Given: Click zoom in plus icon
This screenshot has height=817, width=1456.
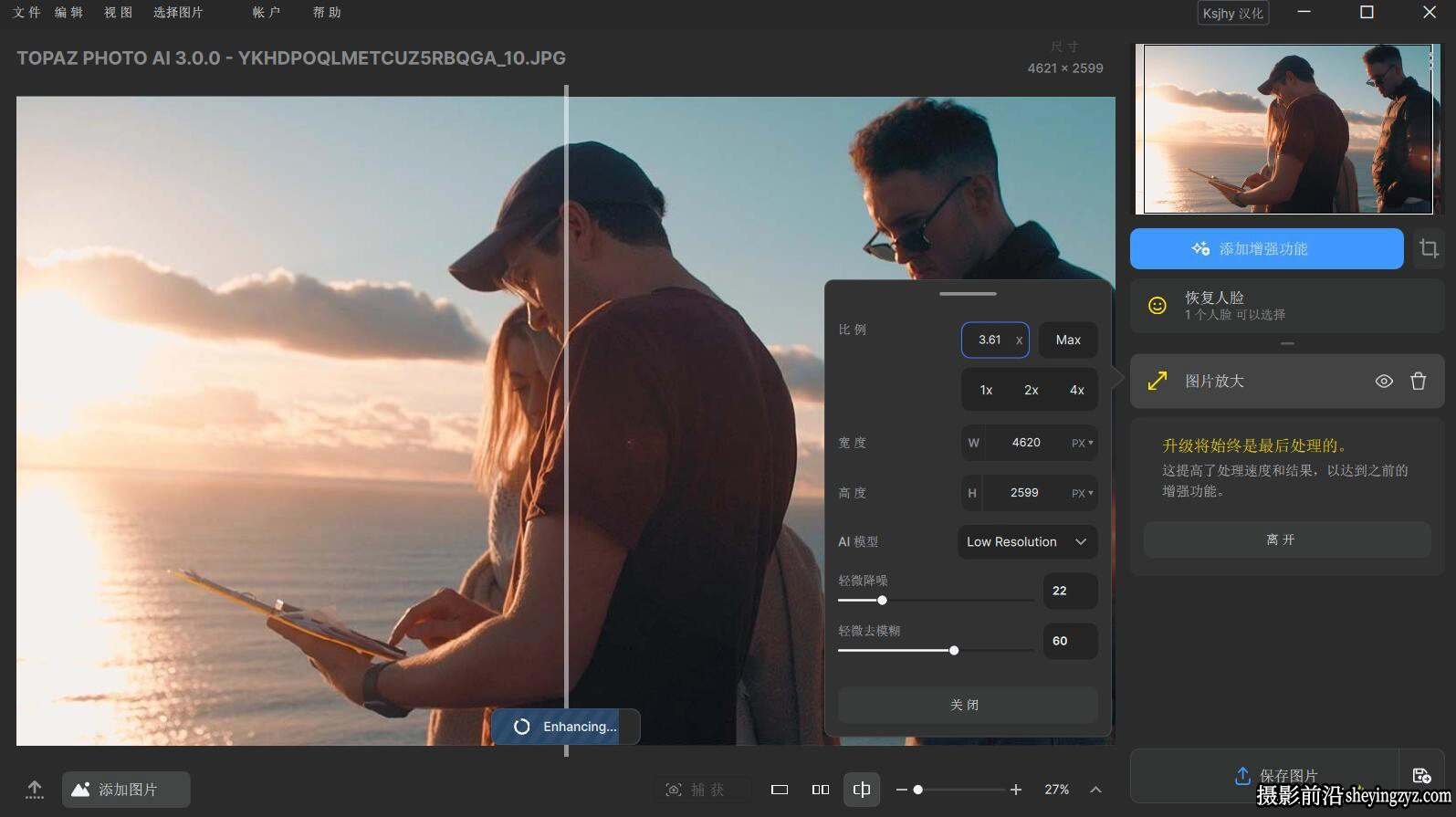Looking at the screenshot, I should click(x=1016, y=790).
